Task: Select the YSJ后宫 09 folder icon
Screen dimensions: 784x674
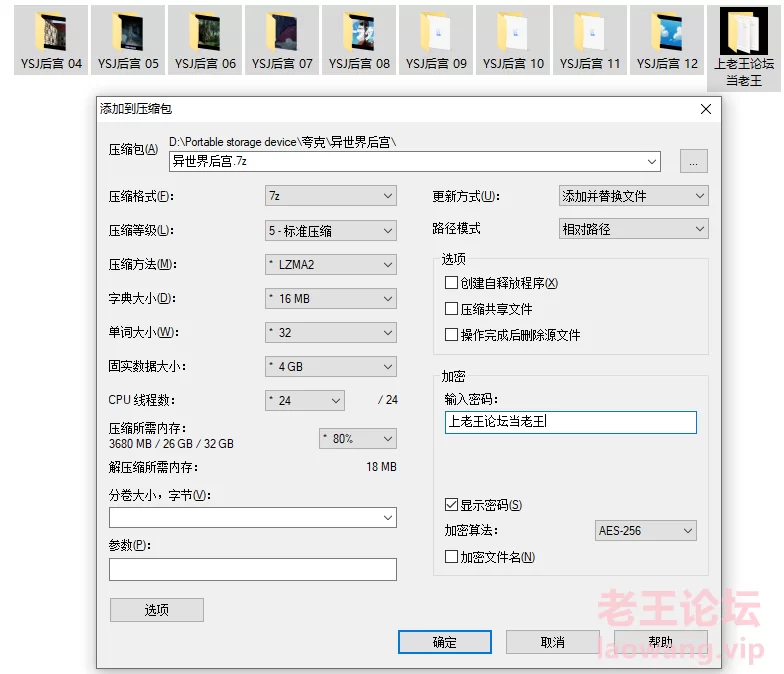Action: click(x=436, y=40)
